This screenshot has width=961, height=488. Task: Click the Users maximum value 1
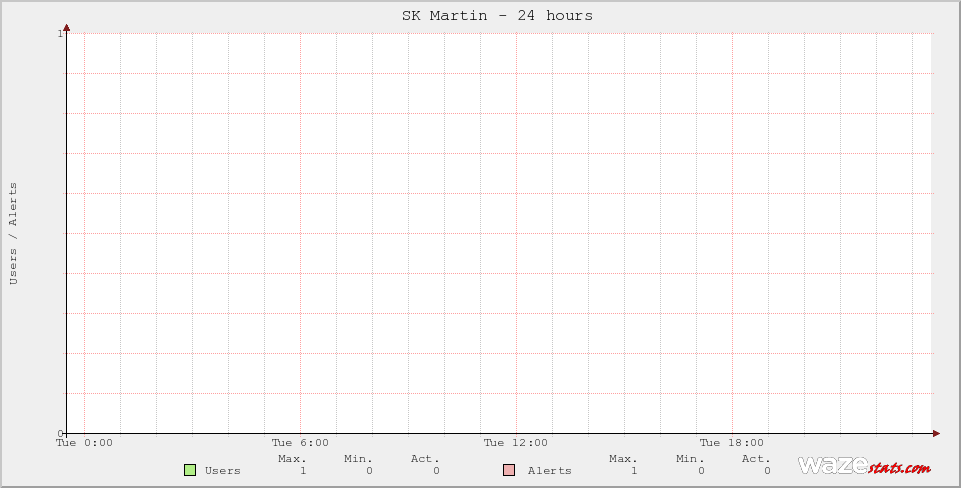coord(303,471)
